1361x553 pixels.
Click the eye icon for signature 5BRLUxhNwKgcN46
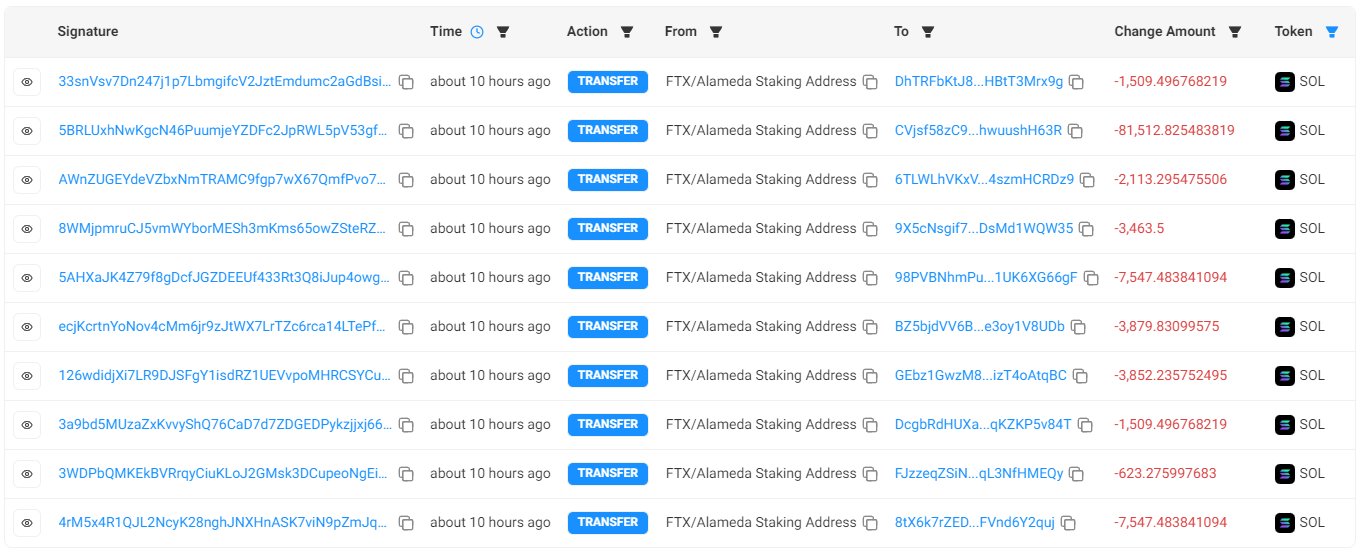pos(27,131)
